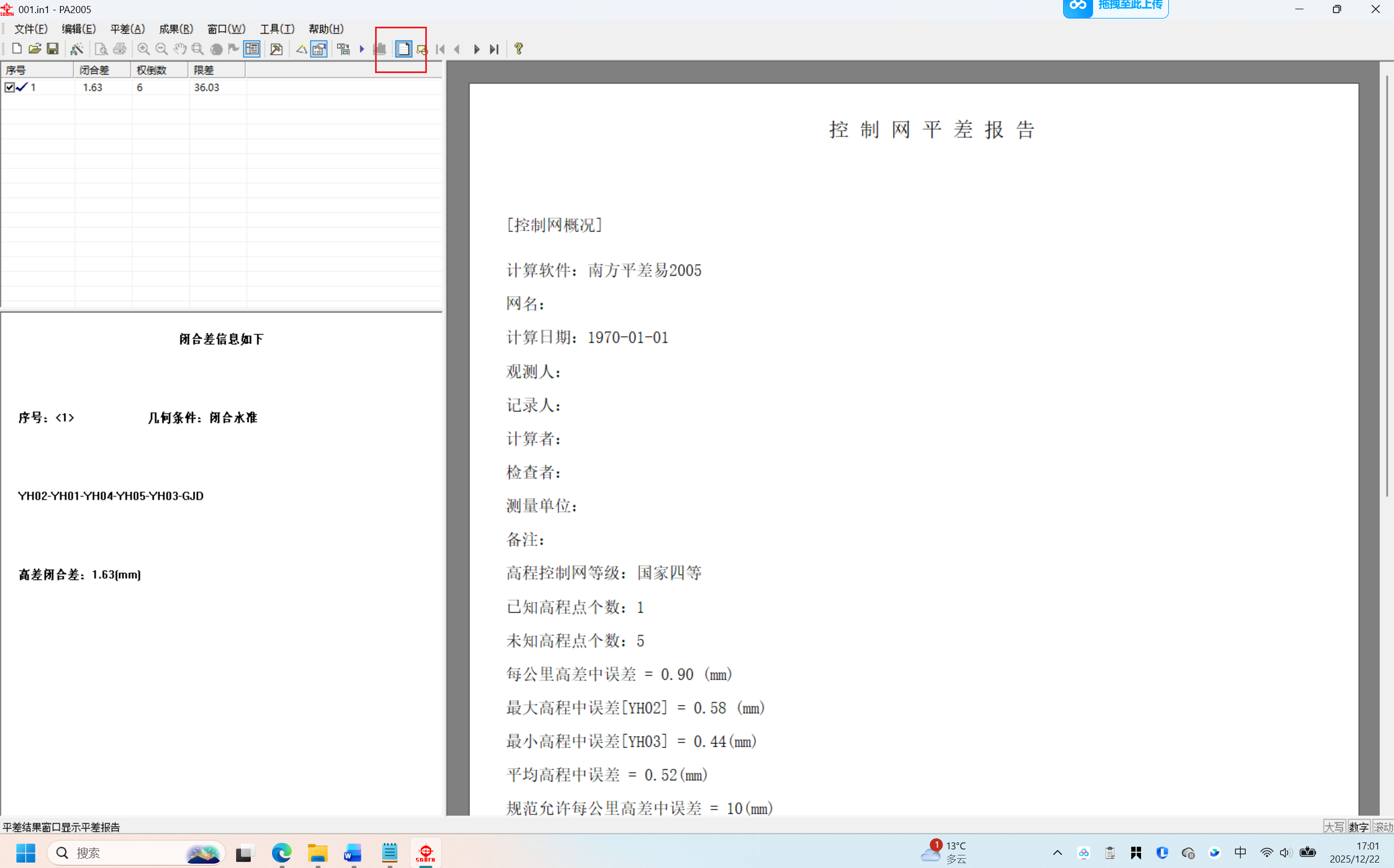Click the printer icon
Screen dimensions: 1394x868
tap(119, 49)
